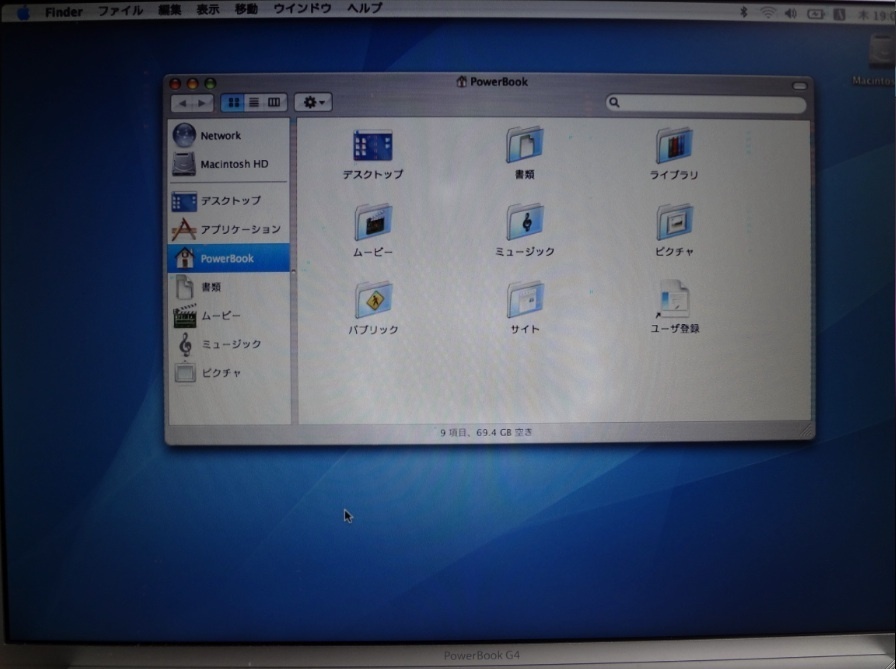Click the search magnifier icon
Viewport: 896px width, 669px height.
click(614, 103)
